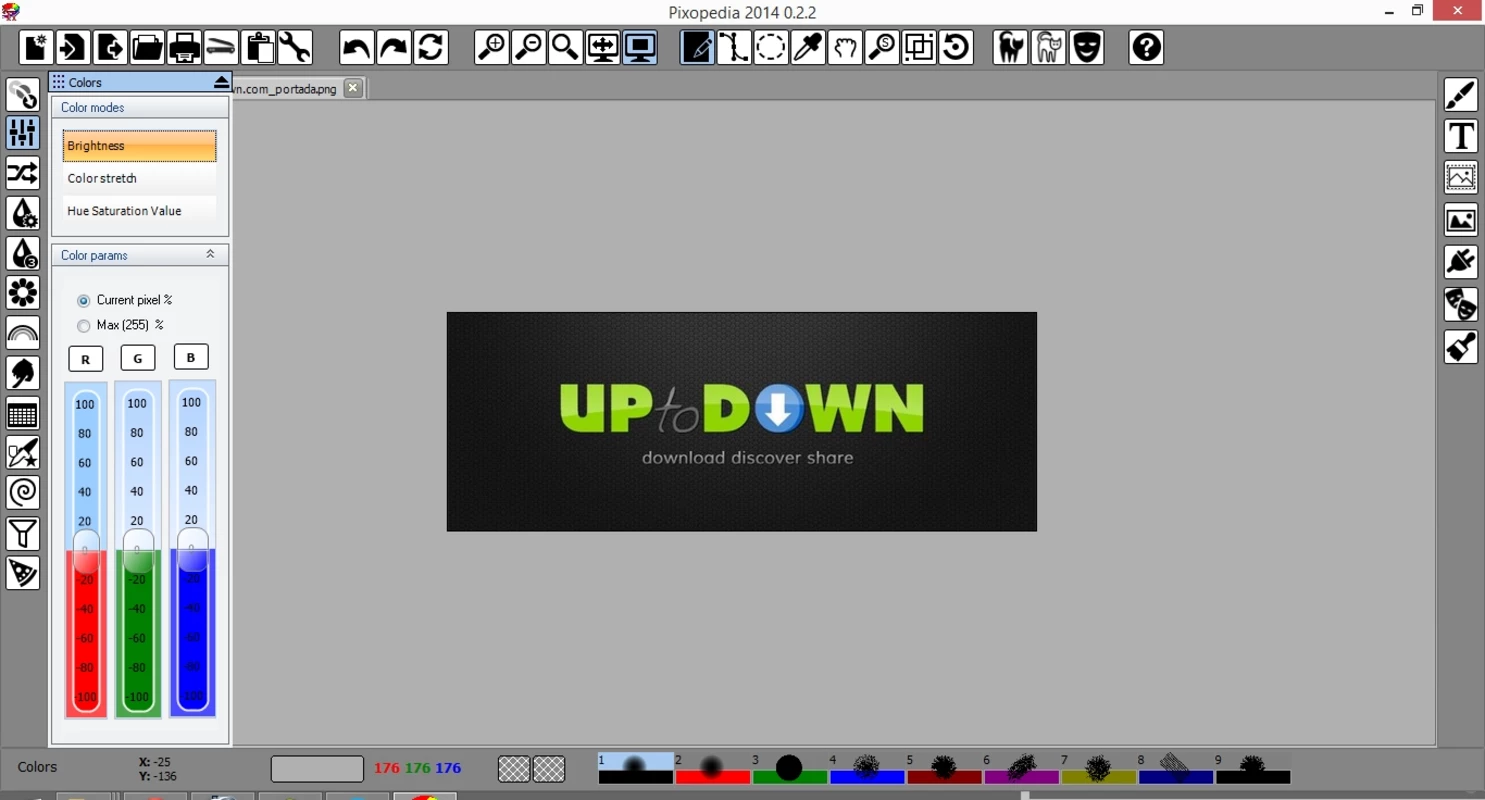This screenshot has height=800, width=1485.
Task: Select black brush preset 9
Action: pos(1253,768)
